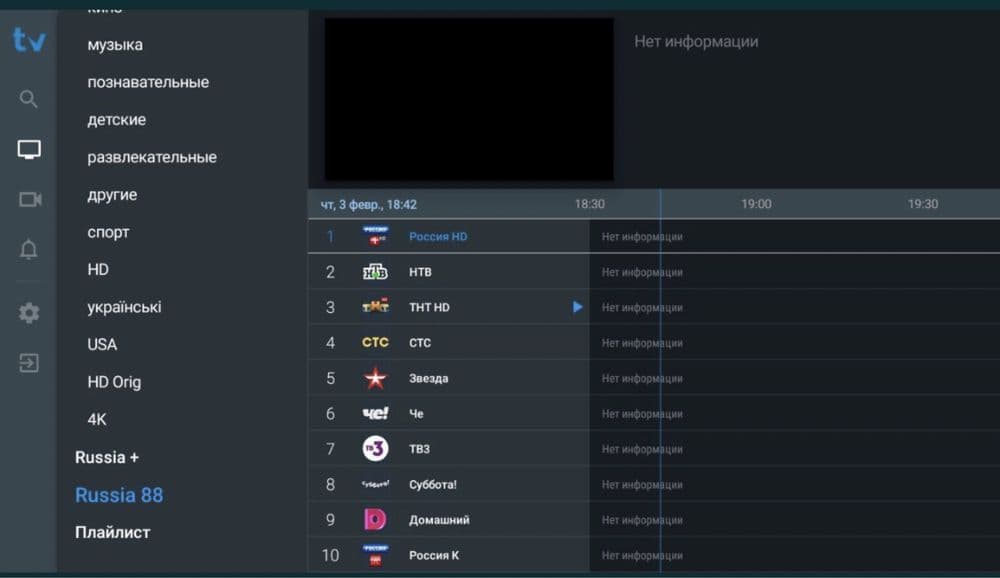Click the Россия К channel logo

pyautogui.click(x=375, y=555)
